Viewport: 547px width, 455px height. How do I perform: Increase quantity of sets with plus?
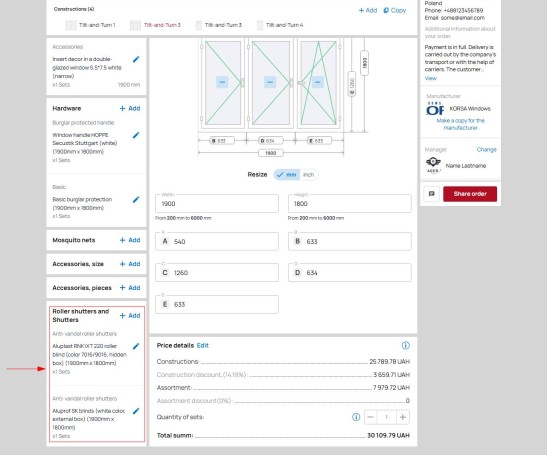coord(403,417)
